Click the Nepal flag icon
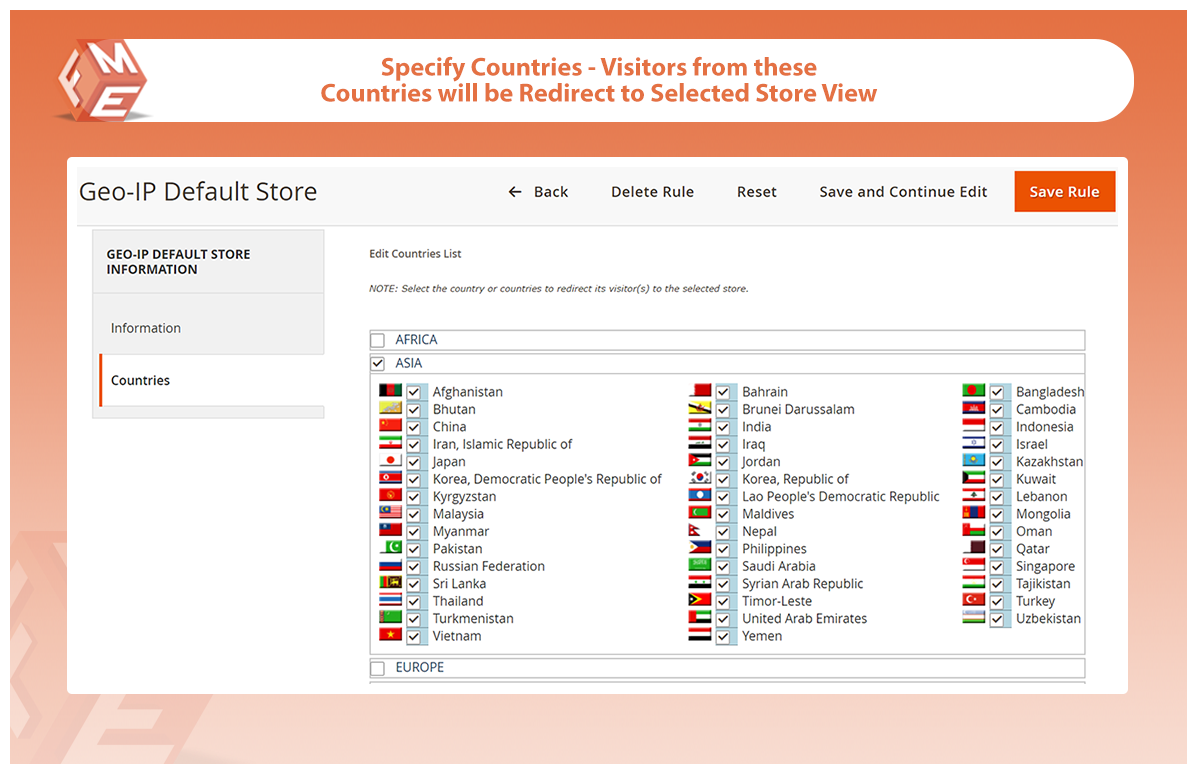 pos(697,531)
